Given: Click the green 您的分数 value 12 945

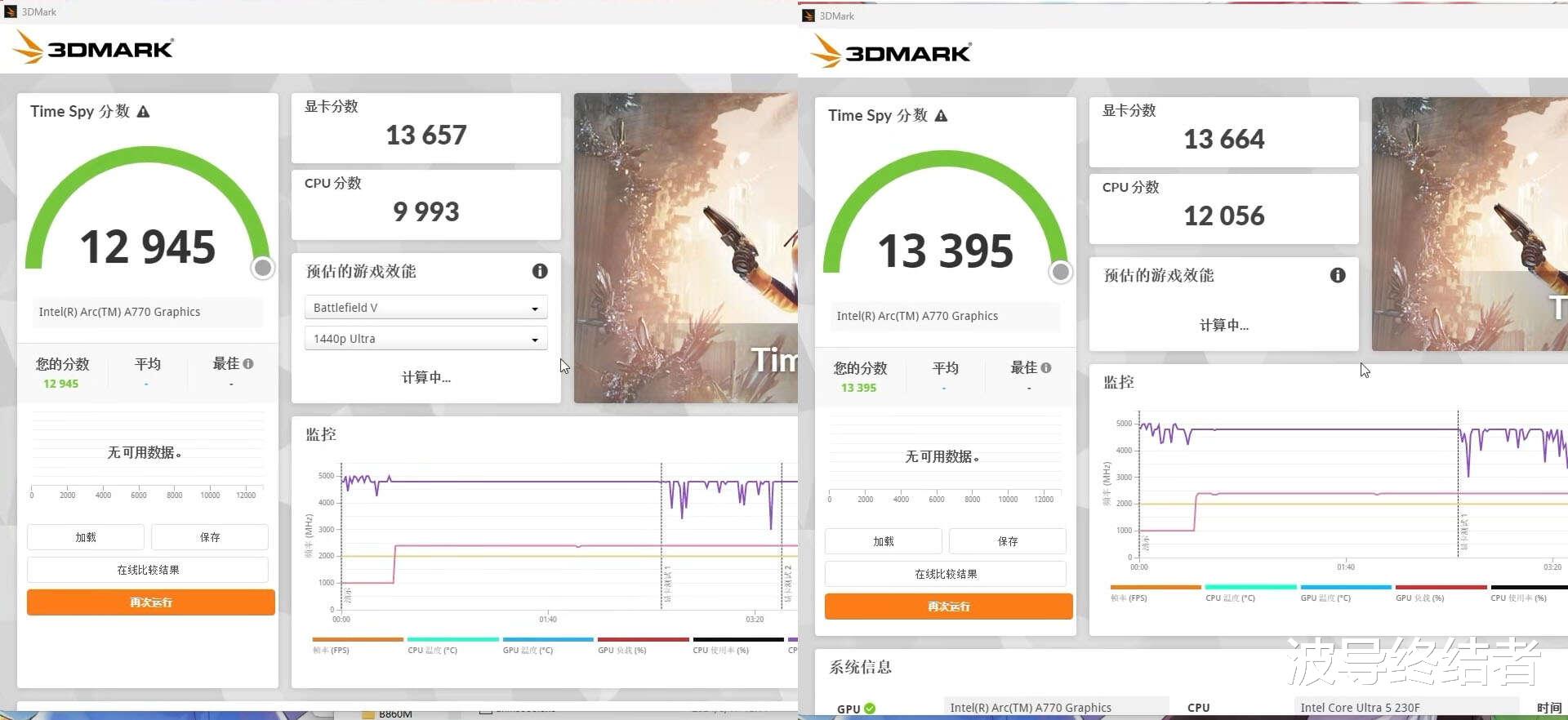Looking at the screenshot, I should [61, 384].
